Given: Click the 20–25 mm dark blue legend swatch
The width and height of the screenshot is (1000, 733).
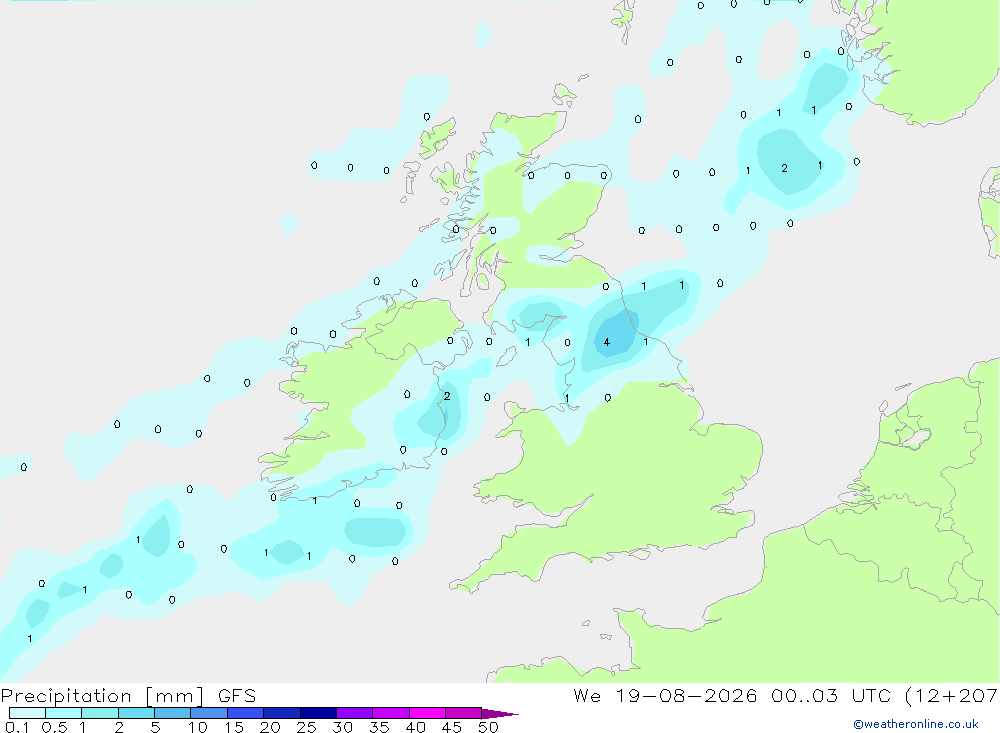Looking at the screenshot, I should [281, 713].
